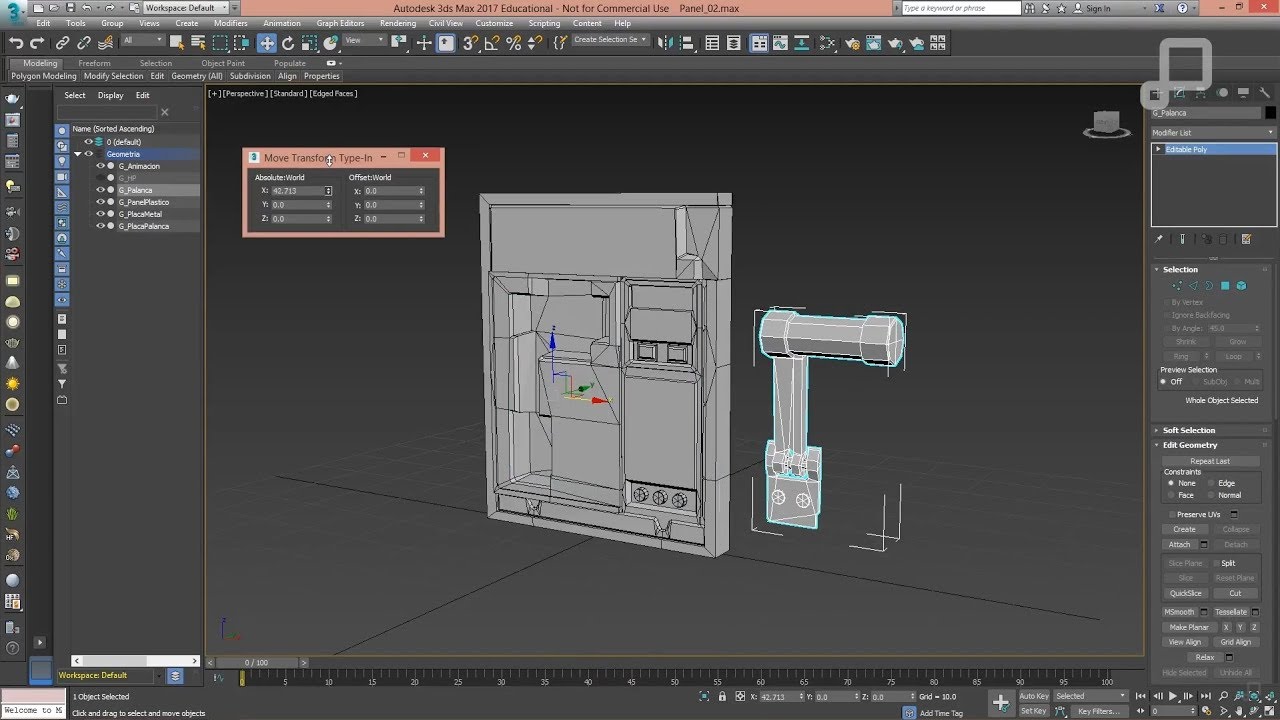The image size is (1280, 720).
Task: Open the Modifier List dropdown
Action: coord(1213,132)
